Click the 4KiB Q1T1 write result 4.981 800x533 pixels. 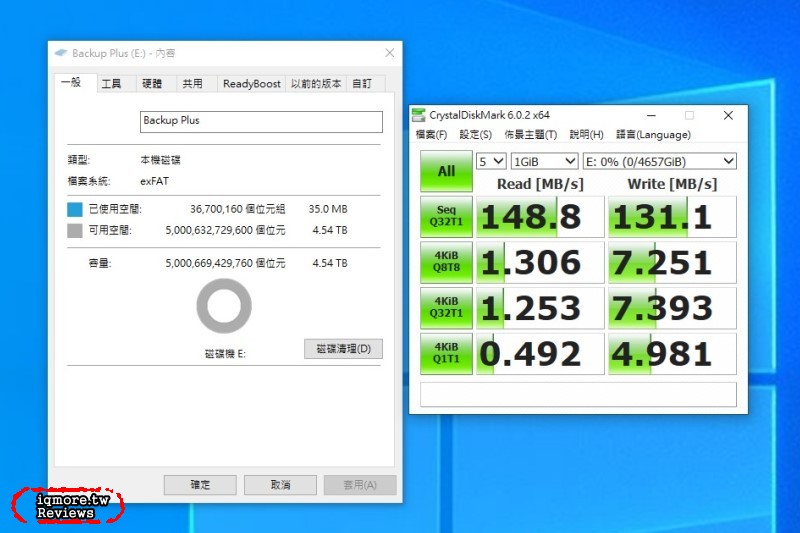672,354
